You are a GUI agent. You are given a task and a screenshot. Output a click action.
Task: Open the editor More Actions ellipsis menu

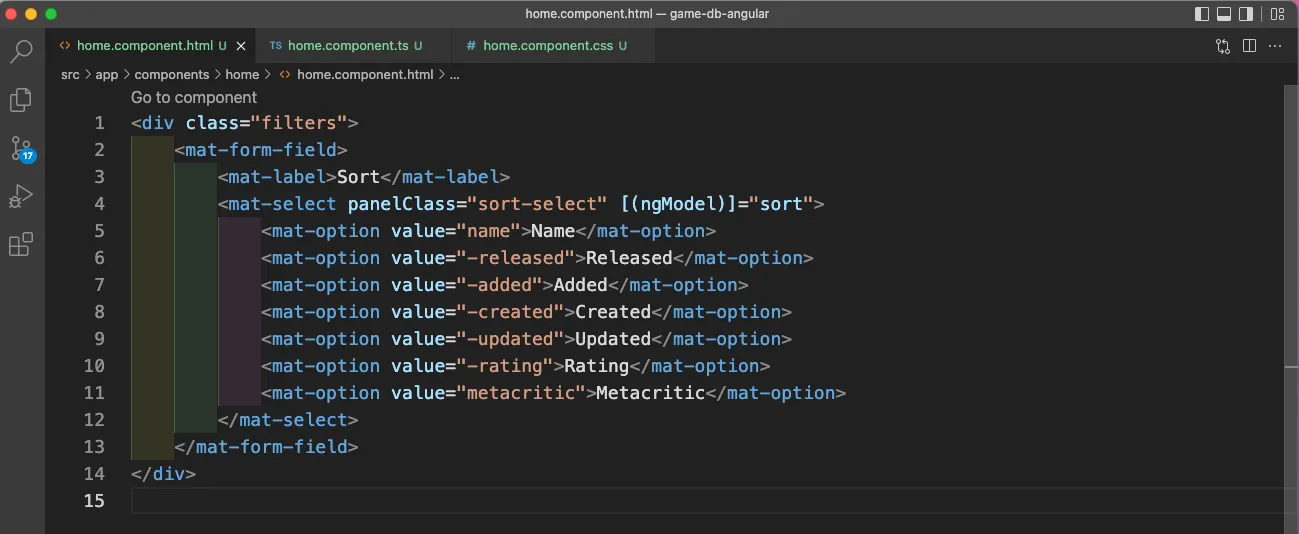[x=1275, y=46]
